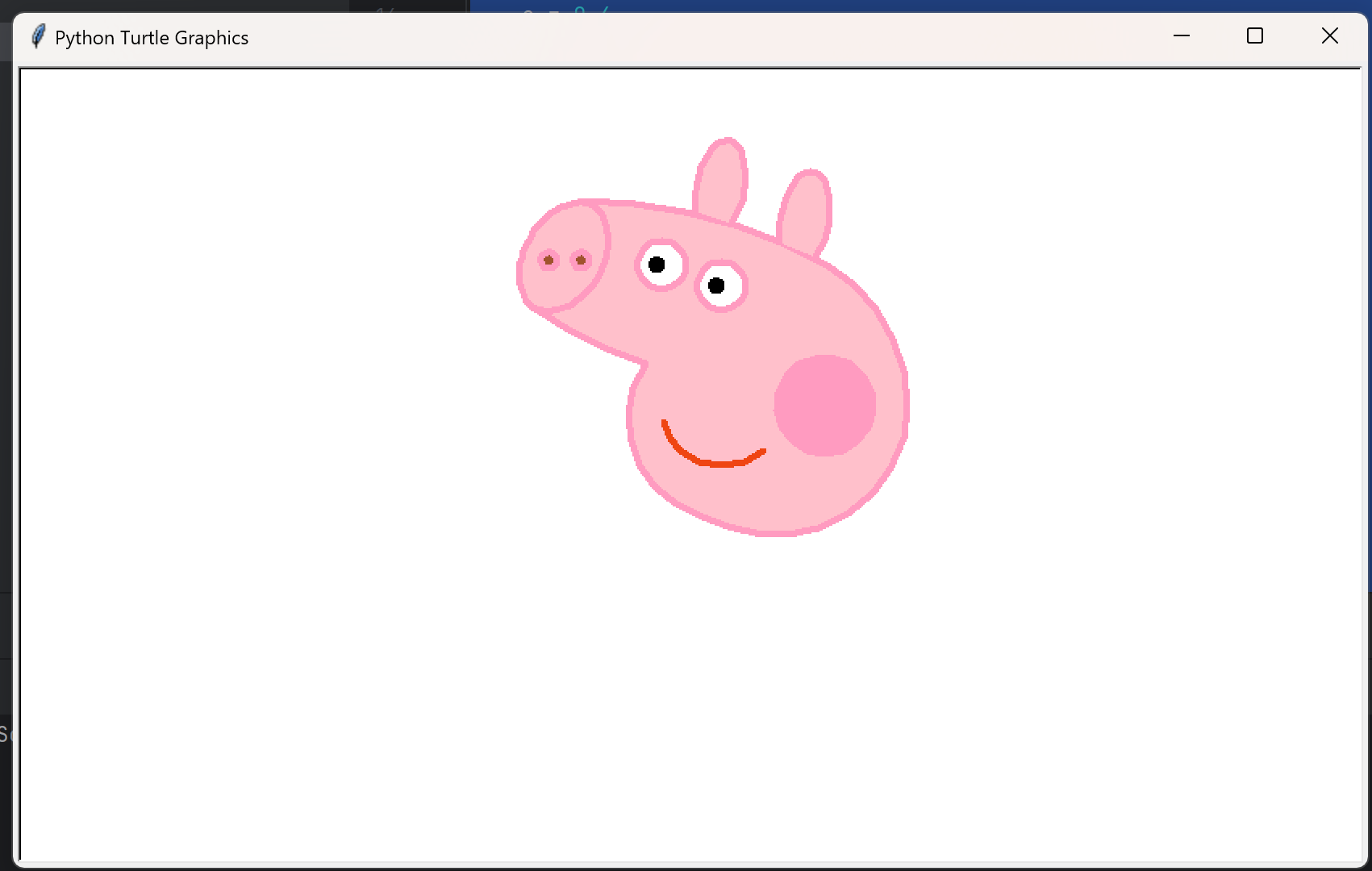
Task: Click the Python Turtle Graphics feather icon
Action: tap(37, 37)
